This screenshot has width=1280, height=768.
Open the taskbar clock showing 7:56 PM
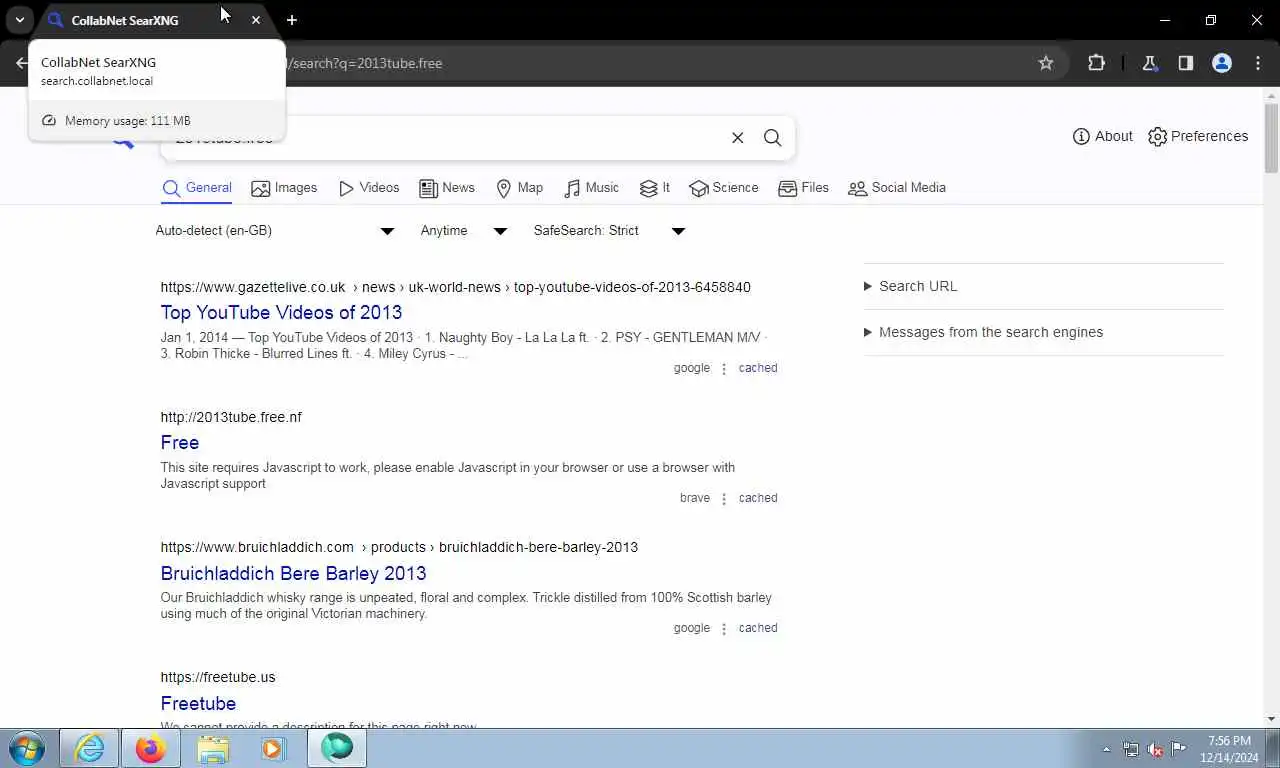(x=1230, y=749)
